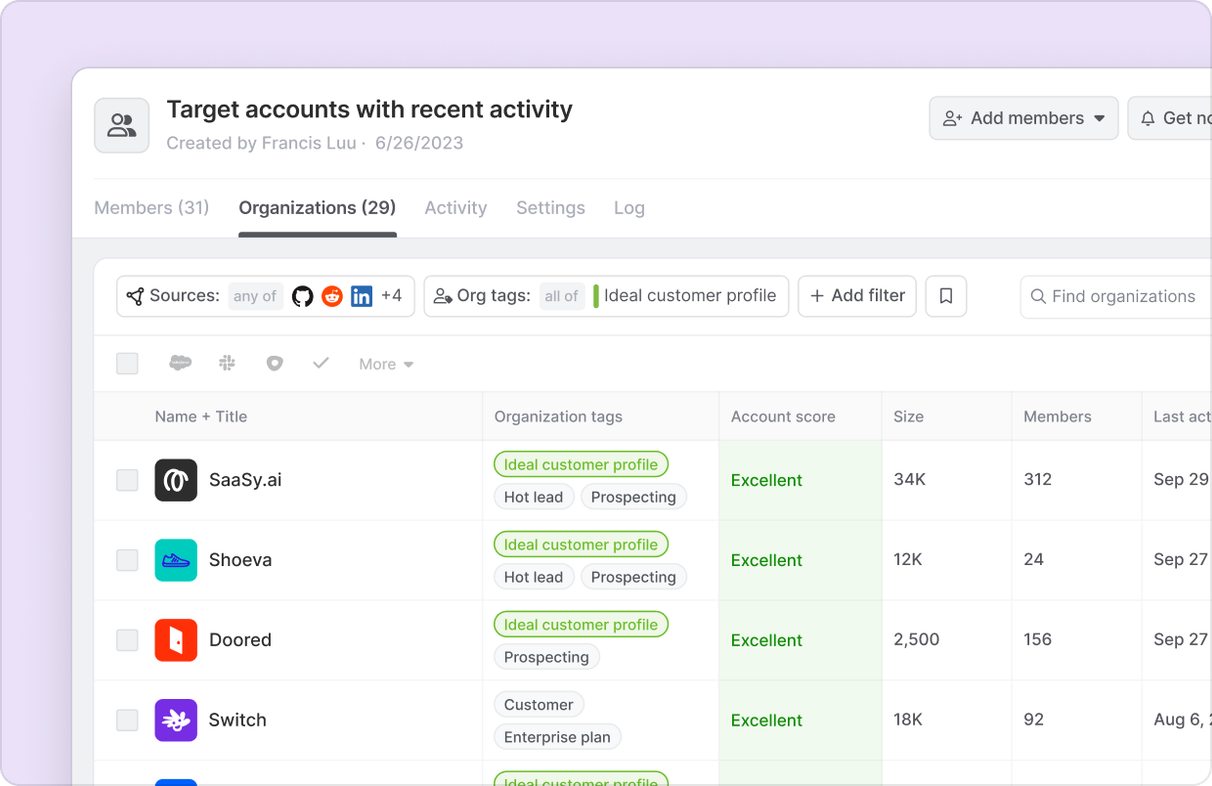Check the SaaSy.ai row checkbox
The width and height of the screenshot is (1212, 786).
[127, 480]
